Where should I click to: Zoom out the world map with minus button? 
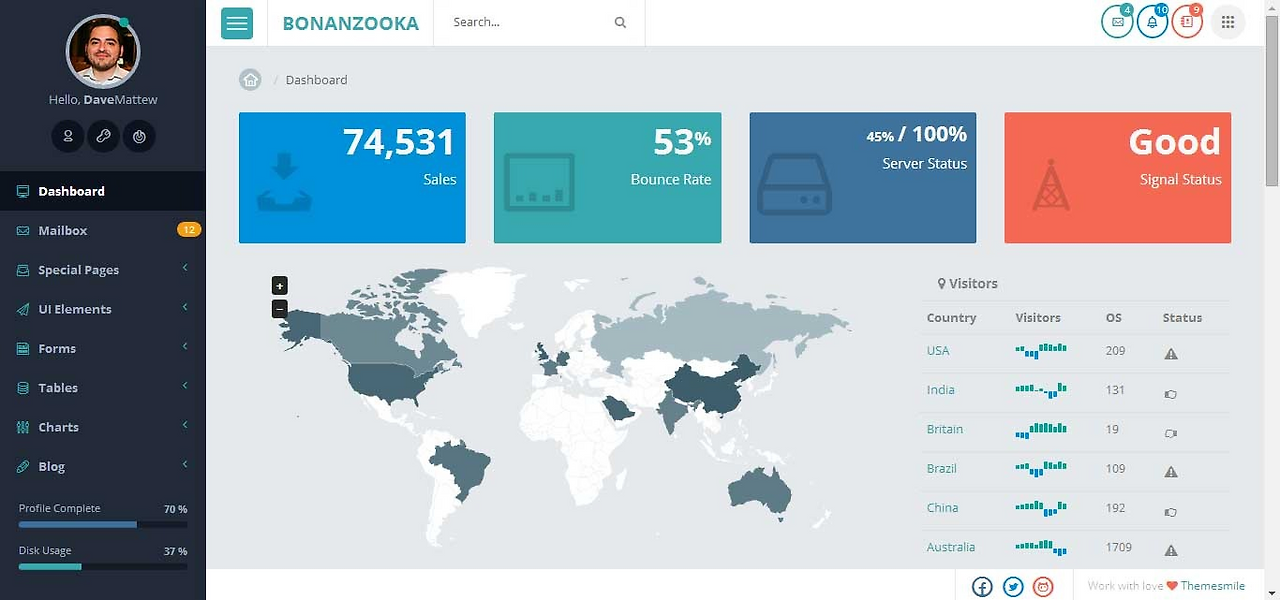point(280,309)
